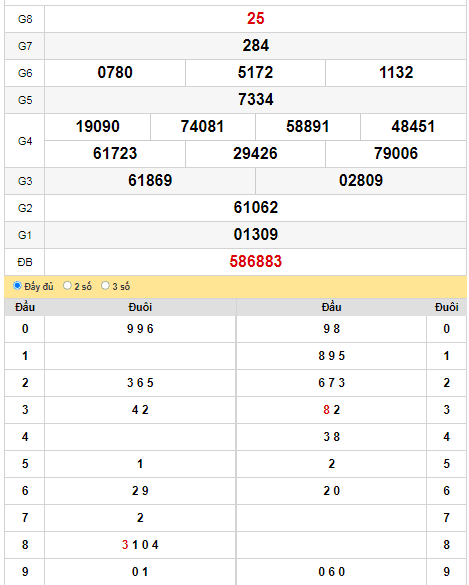Click the G7 prize number 284
The image size is (469, 585).
(256, 46)
